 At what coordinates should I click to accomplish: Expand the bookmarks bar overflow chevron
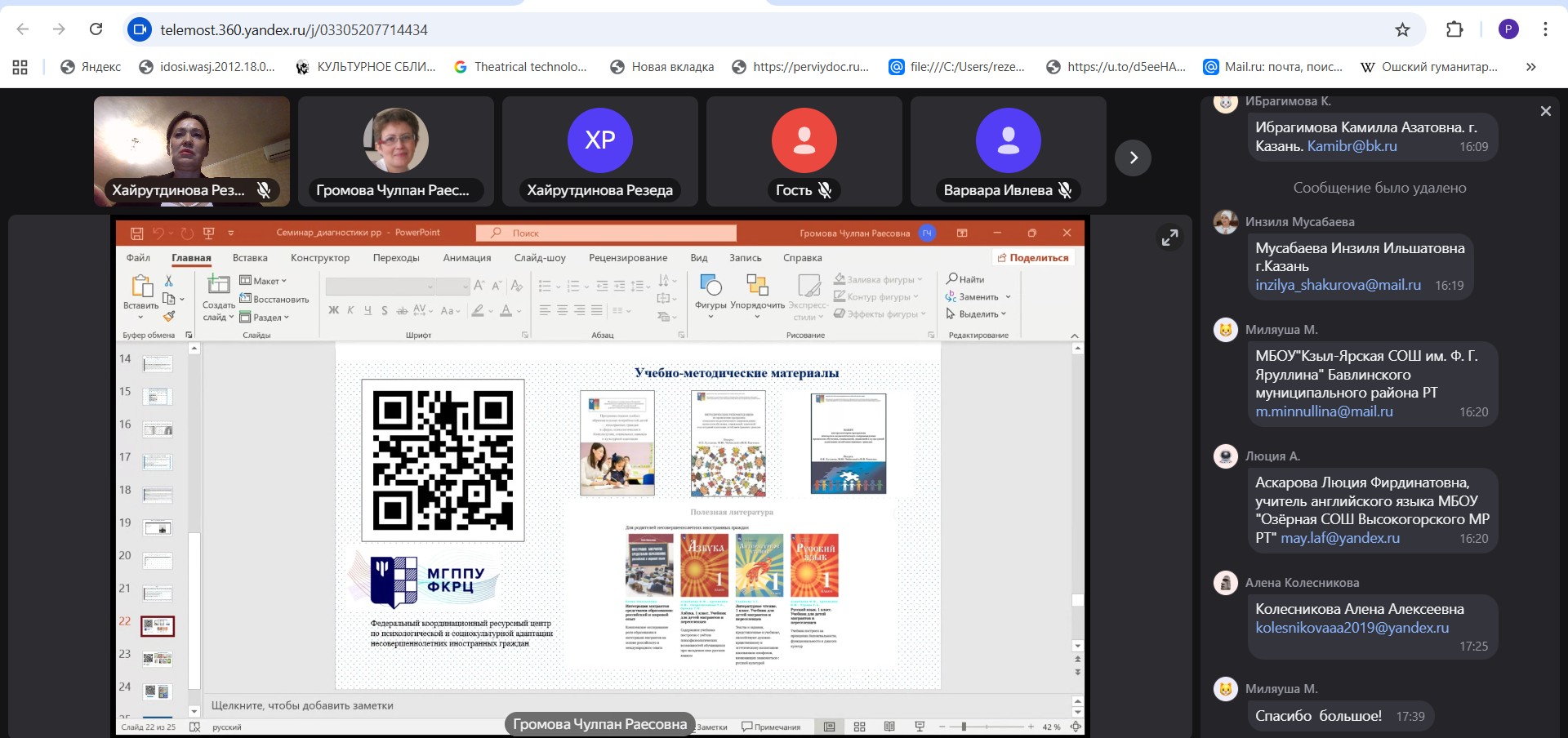point(1530,67)
